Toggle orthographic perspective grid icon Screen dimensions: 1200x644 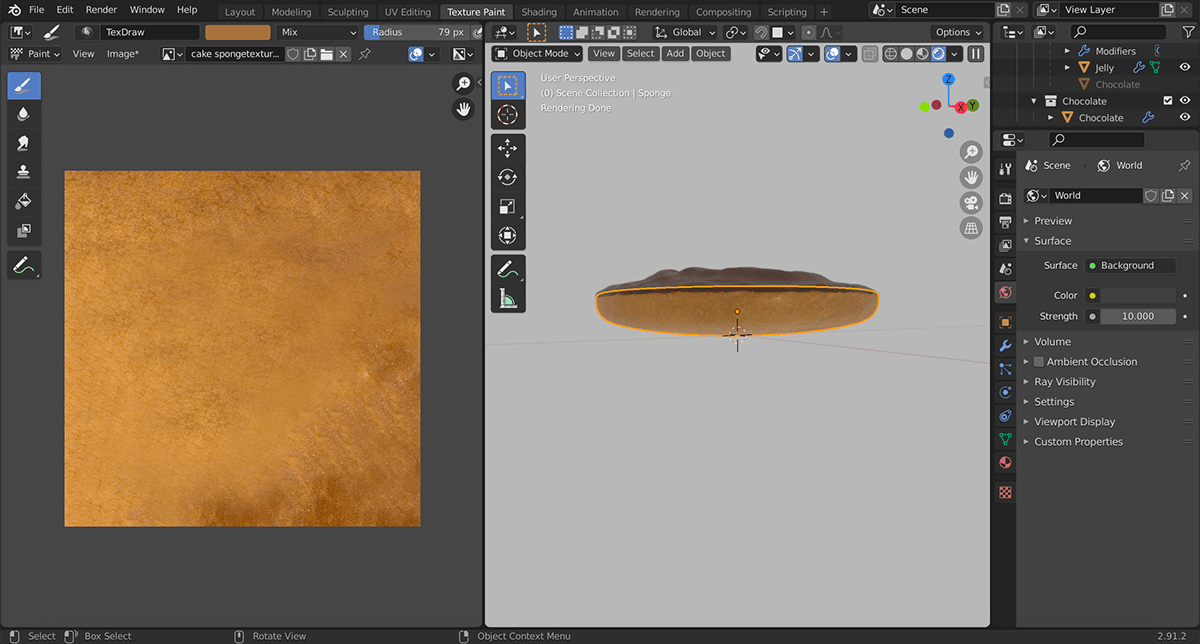coord(970,229)
